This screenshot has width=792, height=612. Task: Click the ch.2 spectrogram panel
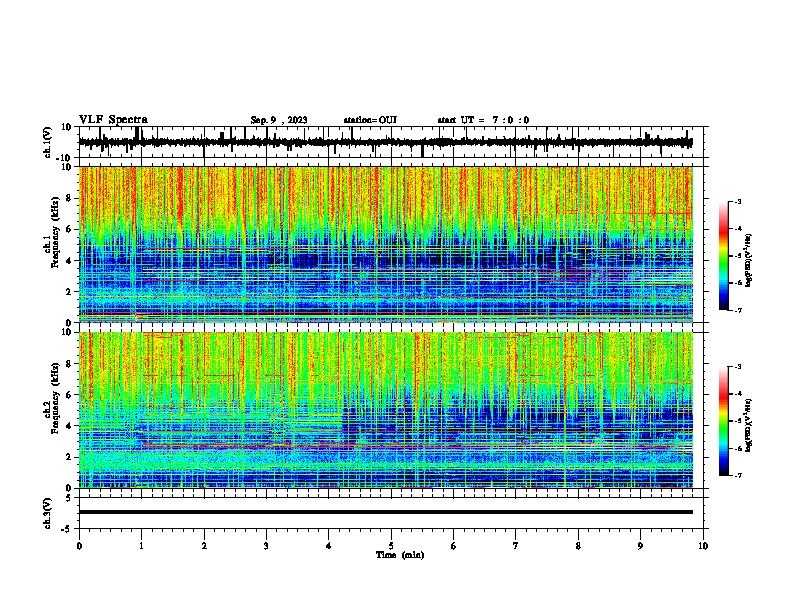pyautogui.click(x=386, y=410)
